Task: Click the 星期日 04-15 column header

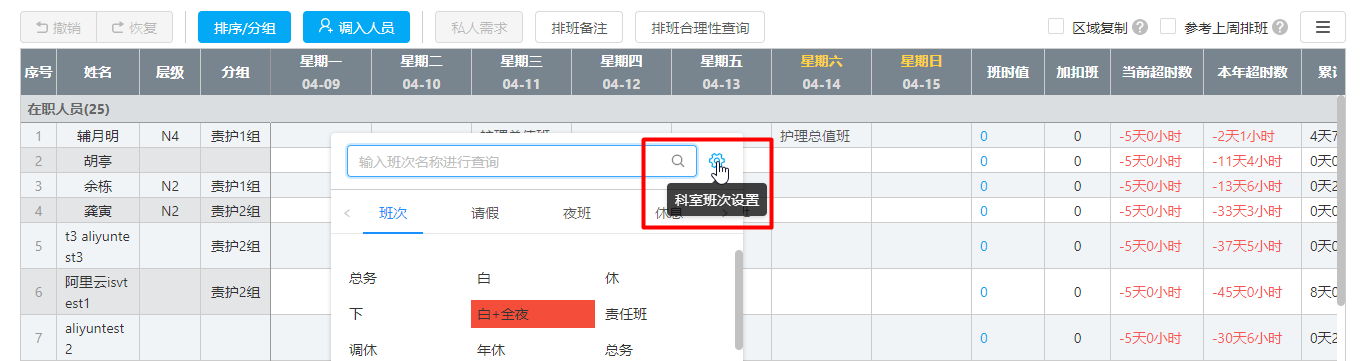Action: (x=921, y=73)
